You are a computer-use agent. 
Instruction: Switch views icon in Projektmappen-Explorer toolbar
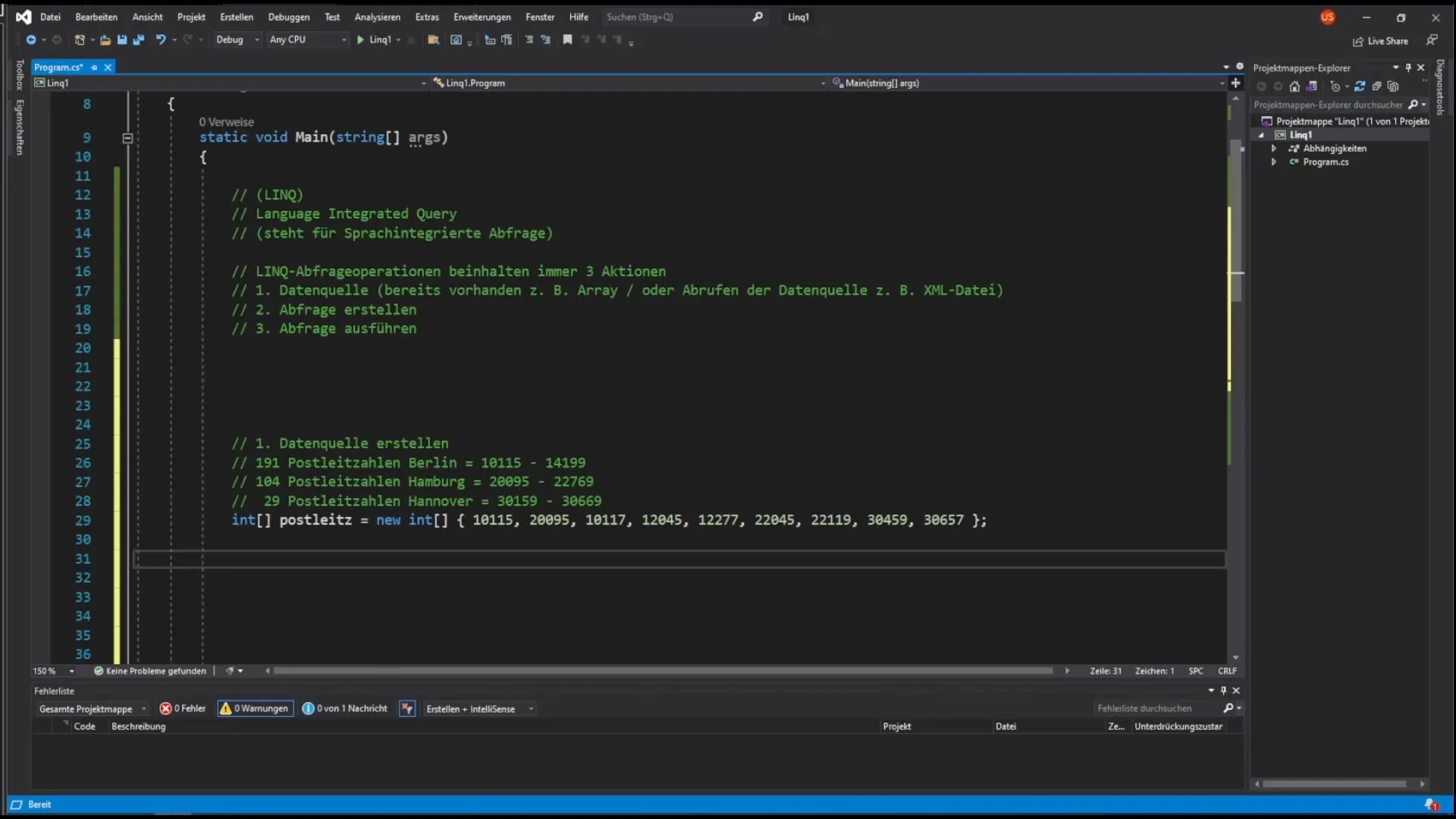(x=1311, y=86)
